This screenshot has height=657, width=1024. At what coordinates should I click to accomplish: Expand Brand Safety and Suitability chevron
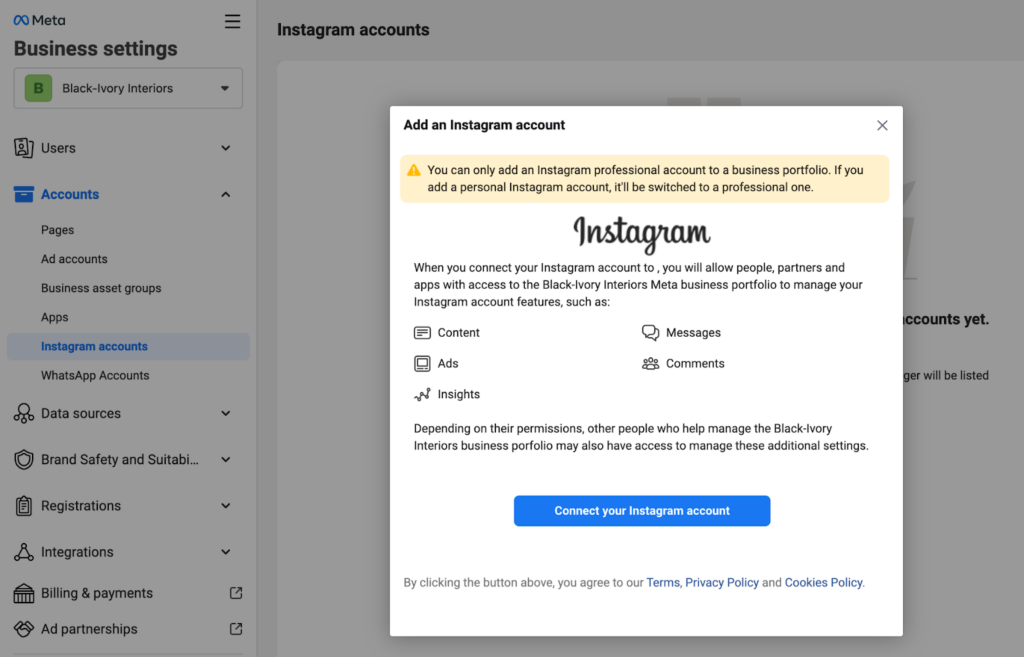click(225, 460)
